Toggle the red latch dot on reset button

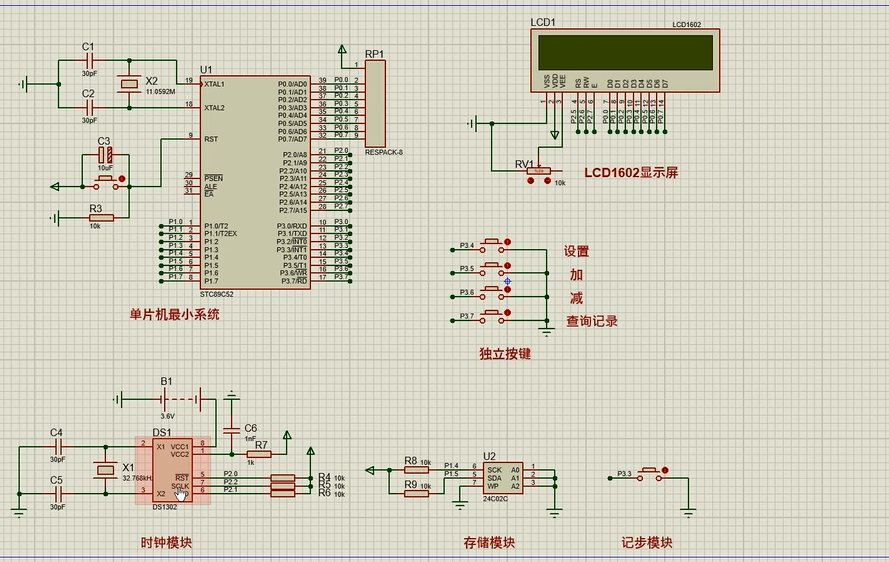click(x=122, y=179)
